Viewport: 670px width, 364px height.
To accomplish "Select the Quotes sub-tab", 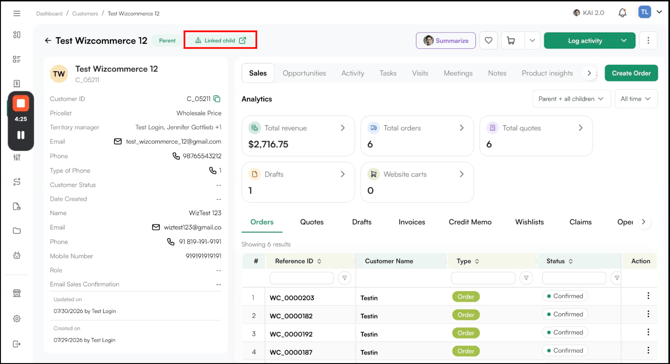I will pyautogui.click(x=311, y=222).
